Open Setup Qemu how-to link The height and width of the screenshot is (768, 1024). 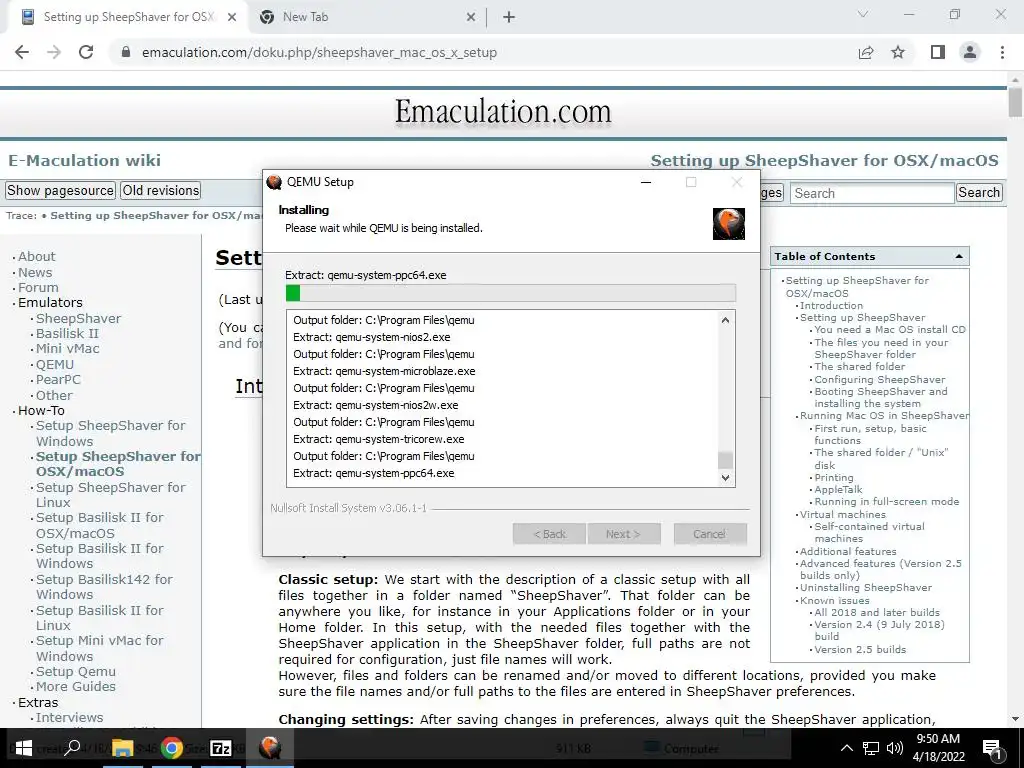pyautogui.click(x=76, y=671)
